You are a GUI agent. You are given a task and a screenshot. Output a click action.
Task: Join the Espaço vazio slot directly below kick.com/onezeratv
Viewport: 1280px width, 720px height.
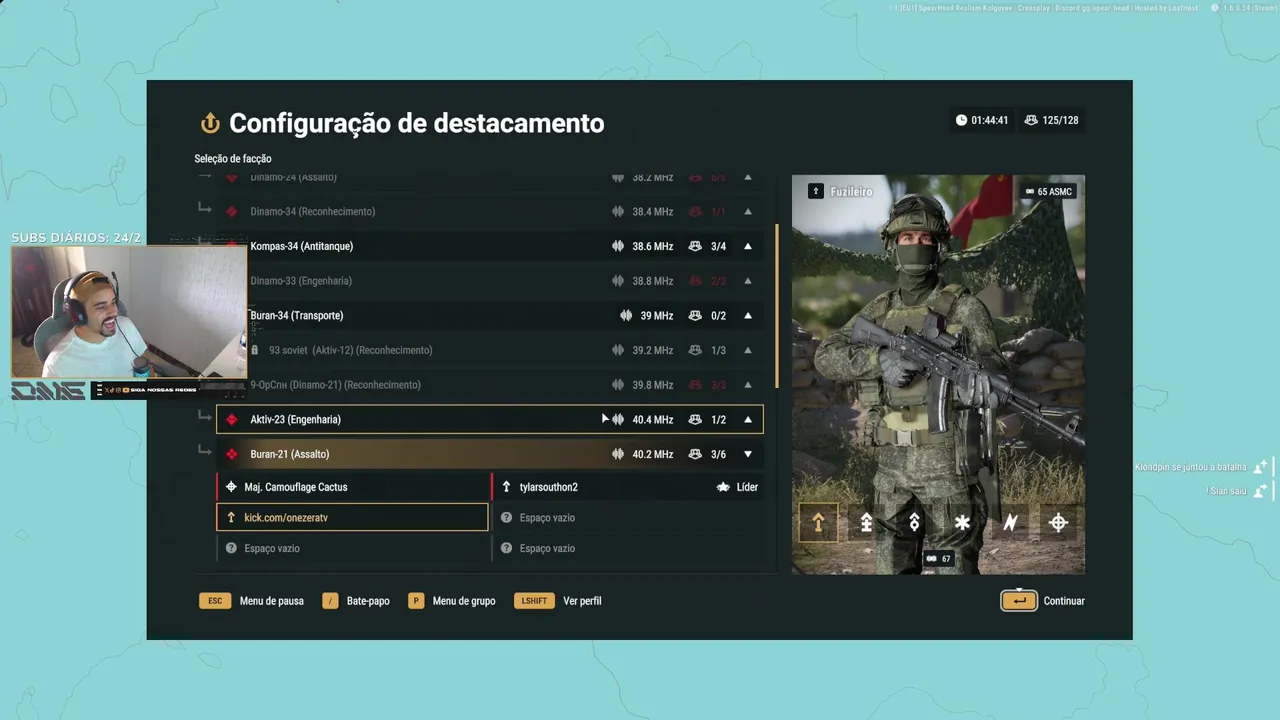pyautogui.click(x=352, y=548)
